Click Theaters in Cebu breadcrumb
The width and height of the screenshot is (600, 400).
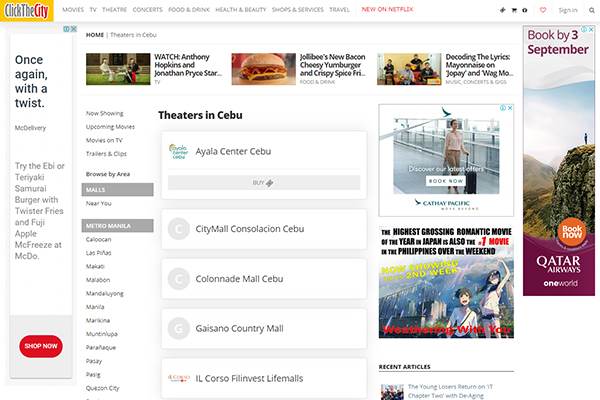tap(133, 35)
